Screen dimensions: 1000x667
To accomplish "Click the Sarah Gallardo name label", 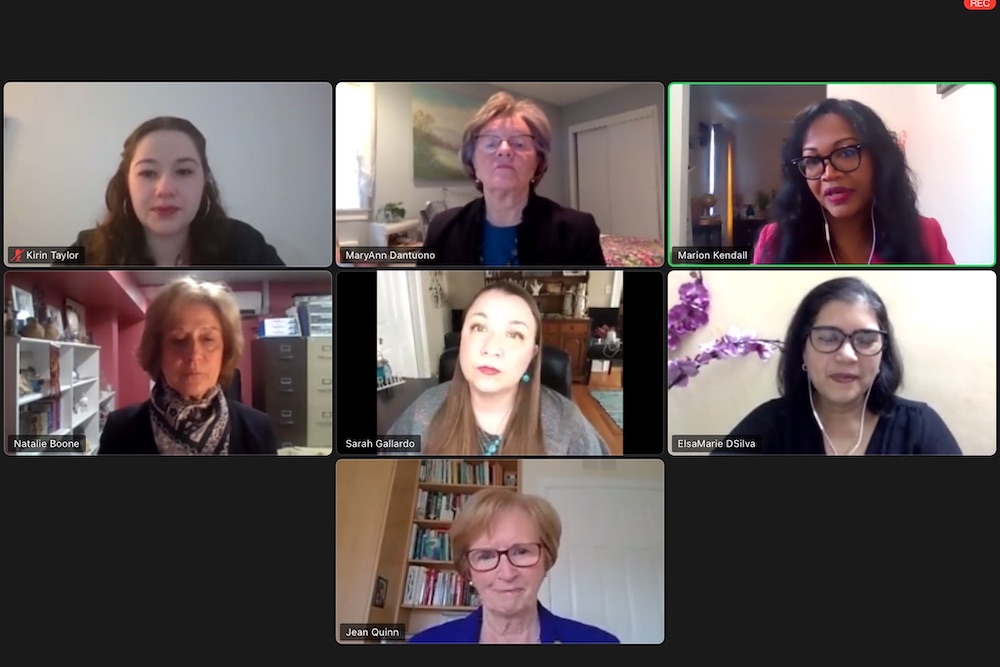I will (380, 444).
